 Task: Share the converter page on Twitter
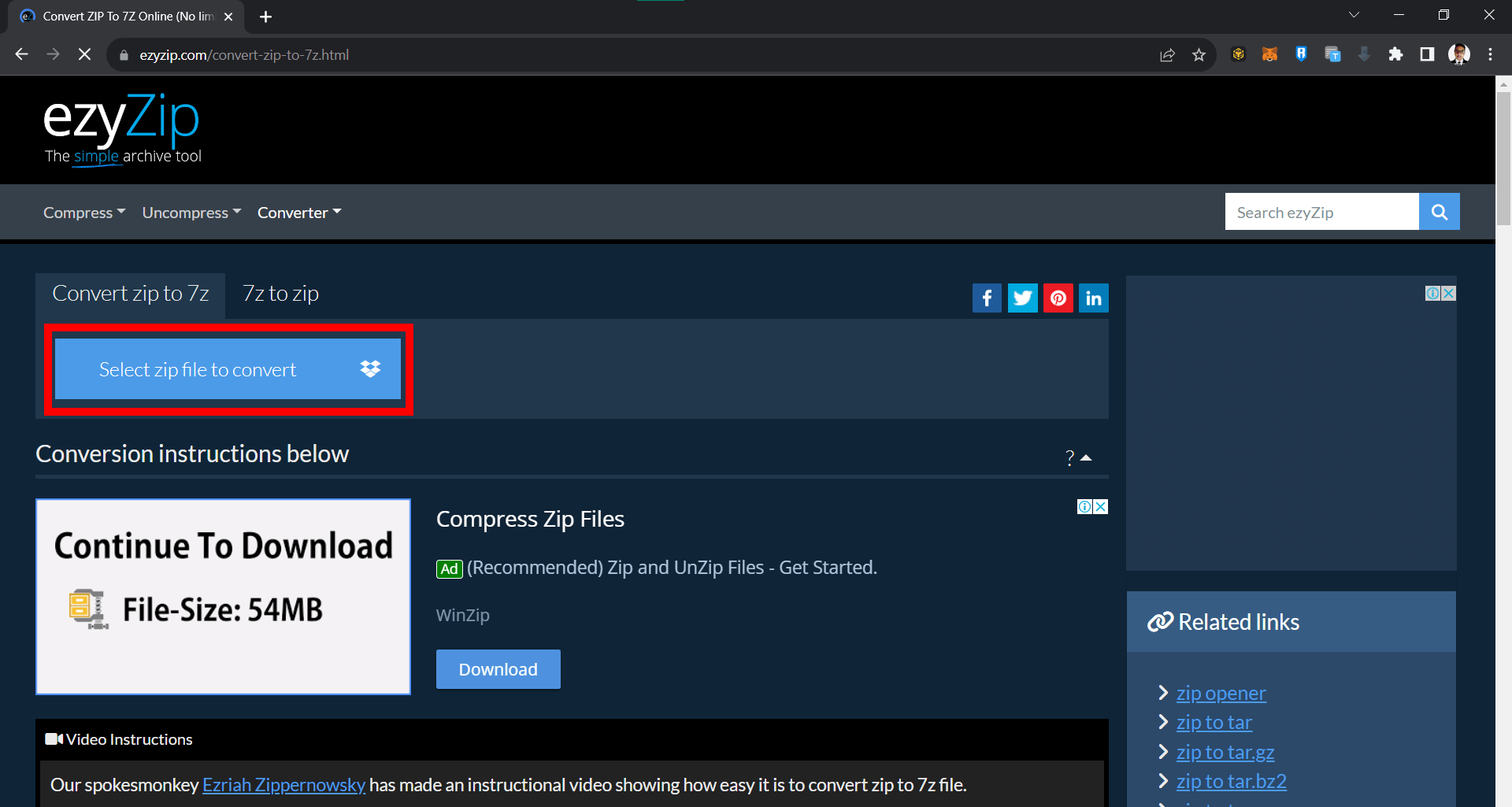[1022, 298]
